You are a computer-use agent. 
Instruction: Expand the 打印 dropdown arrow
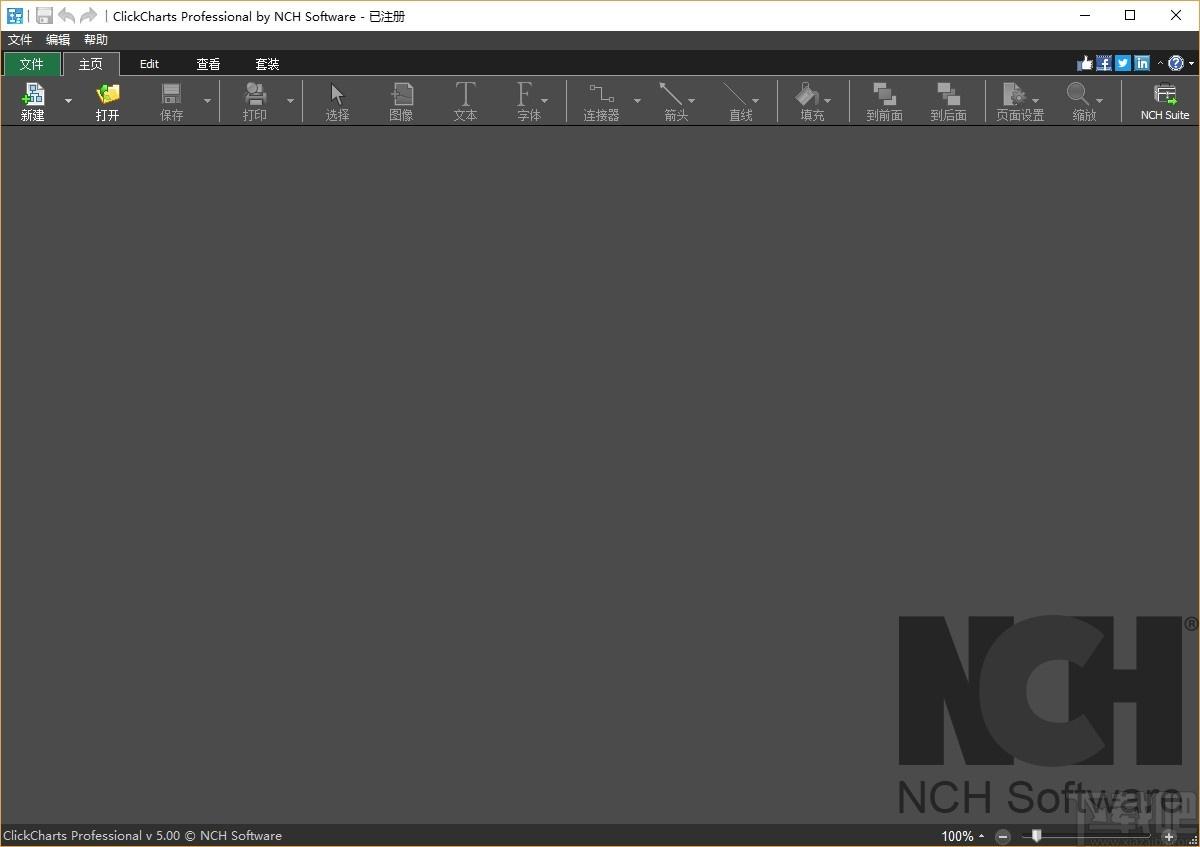[x=290, y=101]
